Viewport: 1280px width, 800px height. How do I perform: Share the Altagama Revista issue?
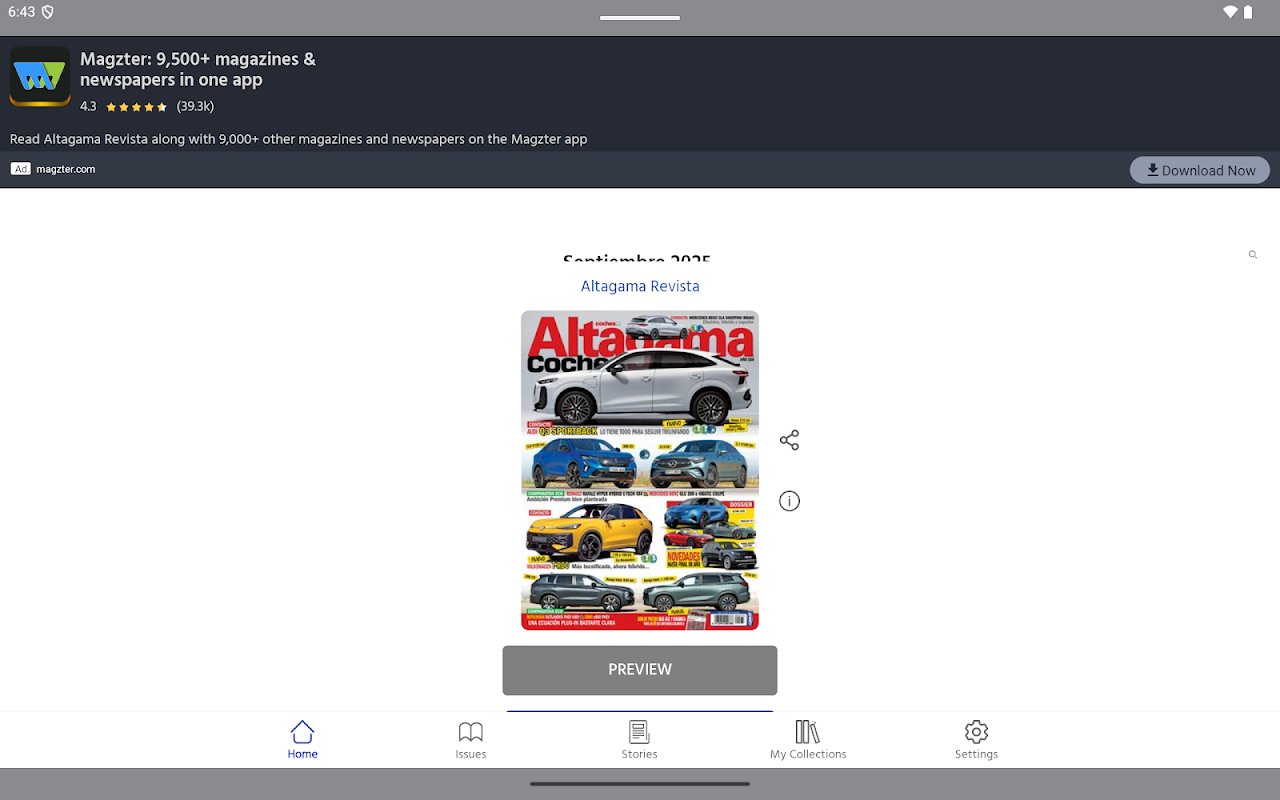point(789,440)
